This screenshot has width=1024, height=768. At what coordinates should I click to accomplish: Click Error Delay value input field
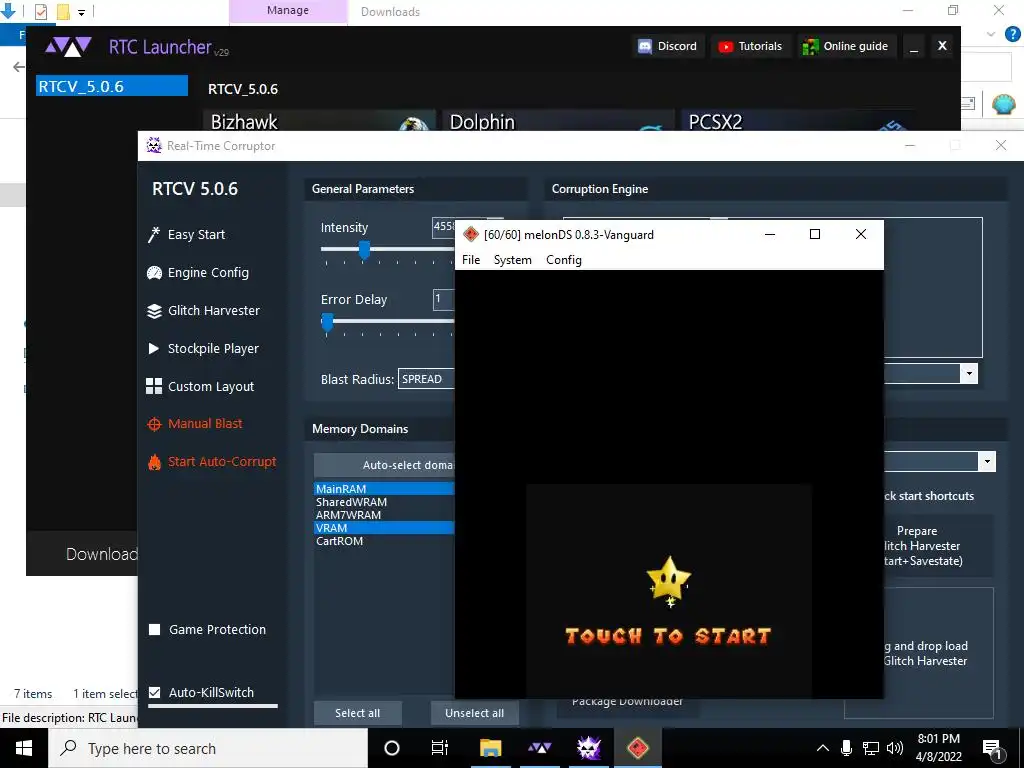coord(444,299)
